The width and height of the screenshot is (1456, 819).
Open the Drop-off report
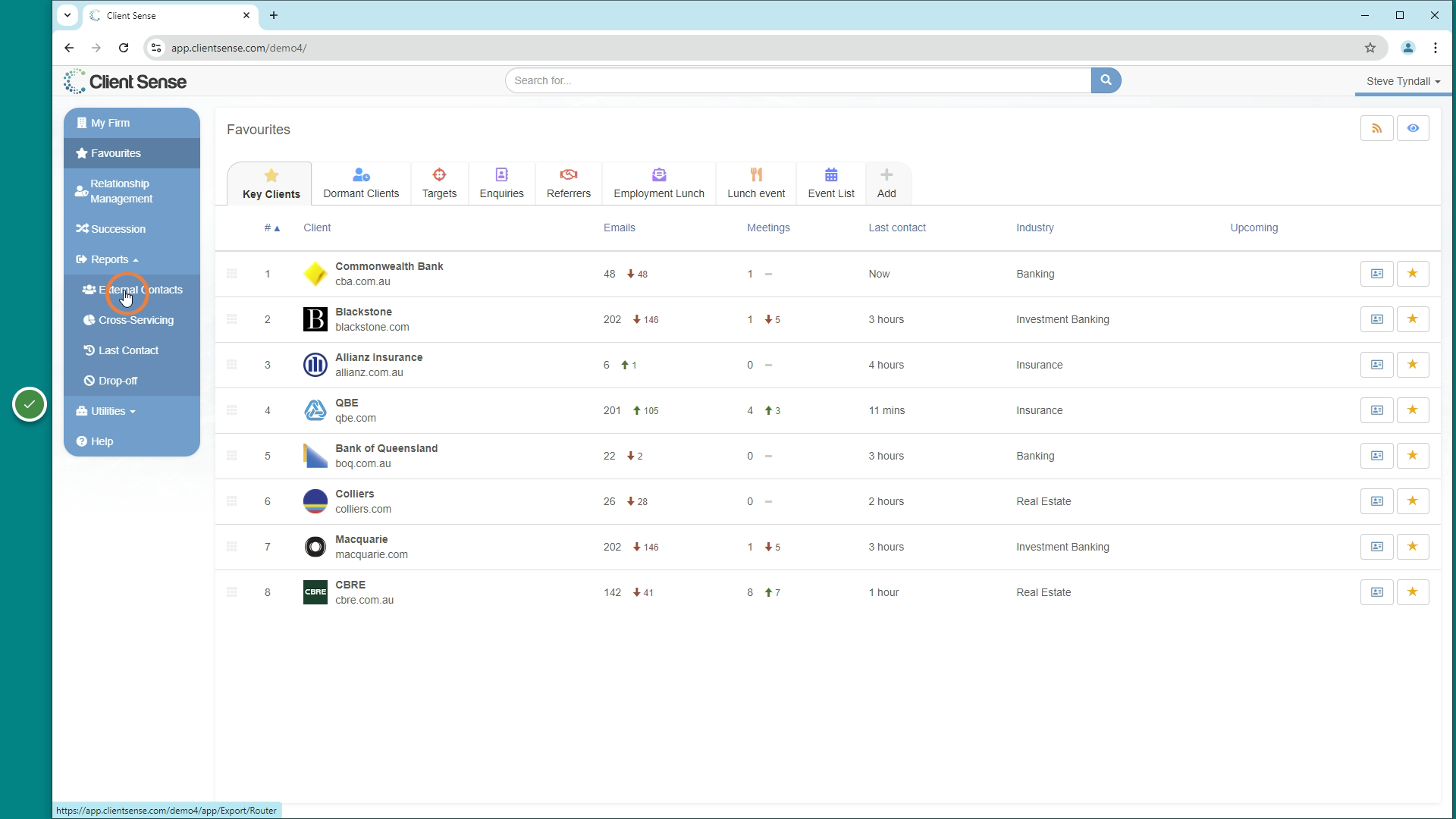tap(132, 381)
